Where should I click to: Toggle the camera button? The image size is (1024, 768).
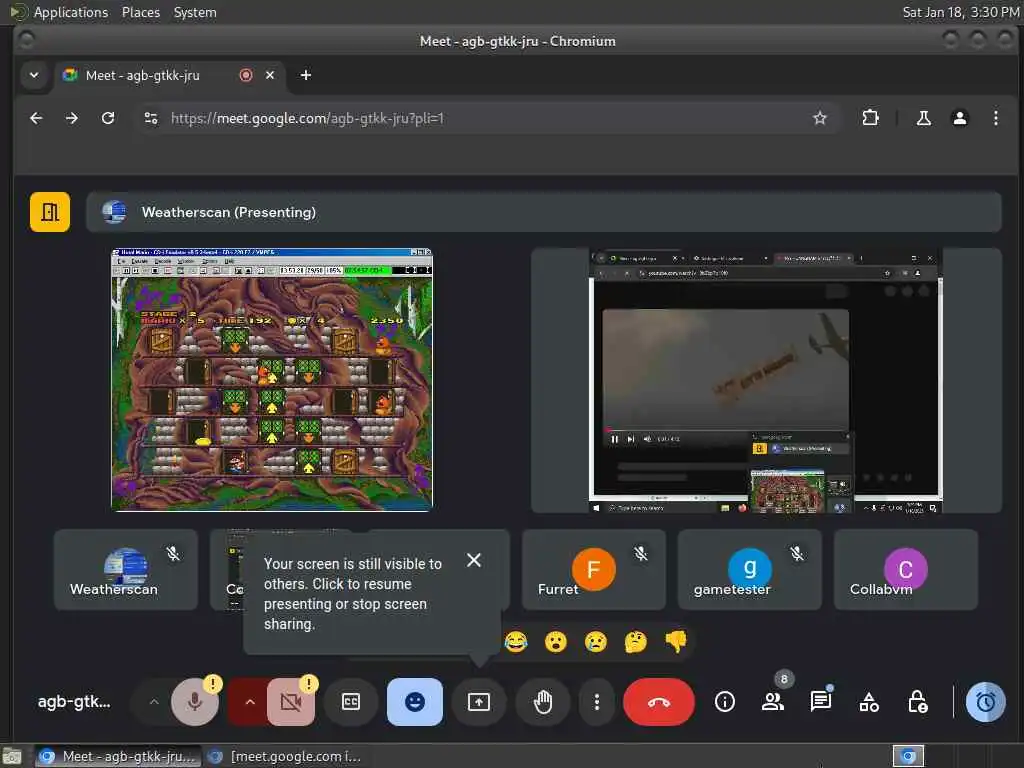(291, 702)
